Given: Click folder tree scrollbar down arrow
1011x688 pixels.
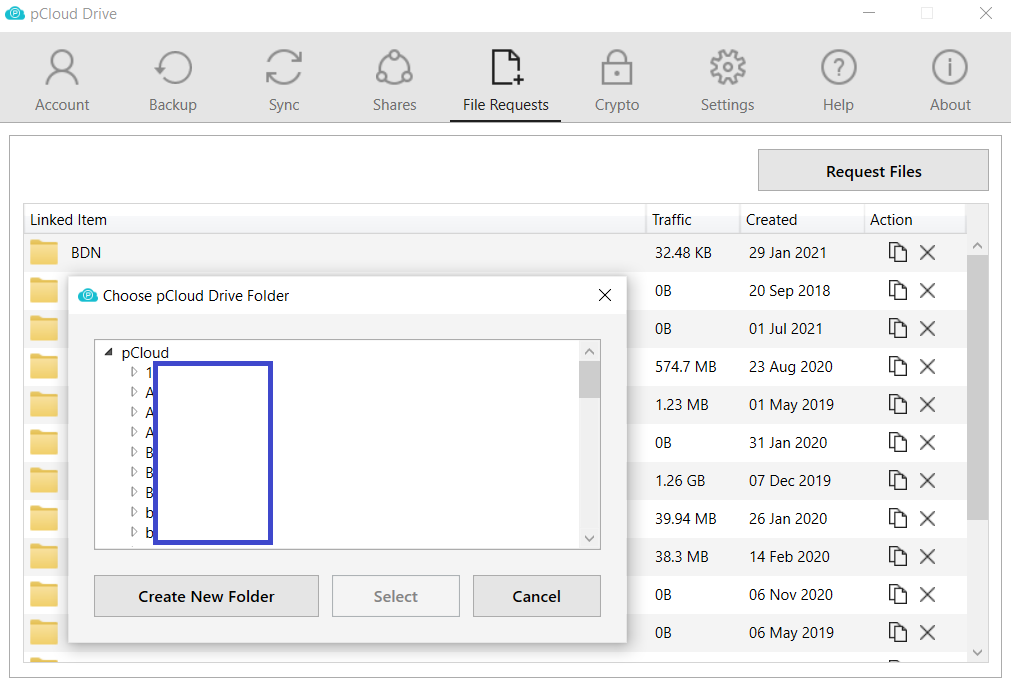Looking at the screenshot, I should (589, 538).
